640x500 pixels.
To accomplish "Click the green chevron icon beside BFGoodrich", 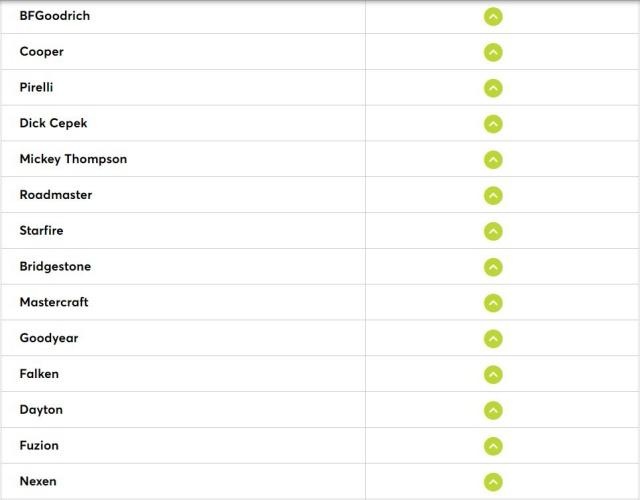I will point(493,17).
